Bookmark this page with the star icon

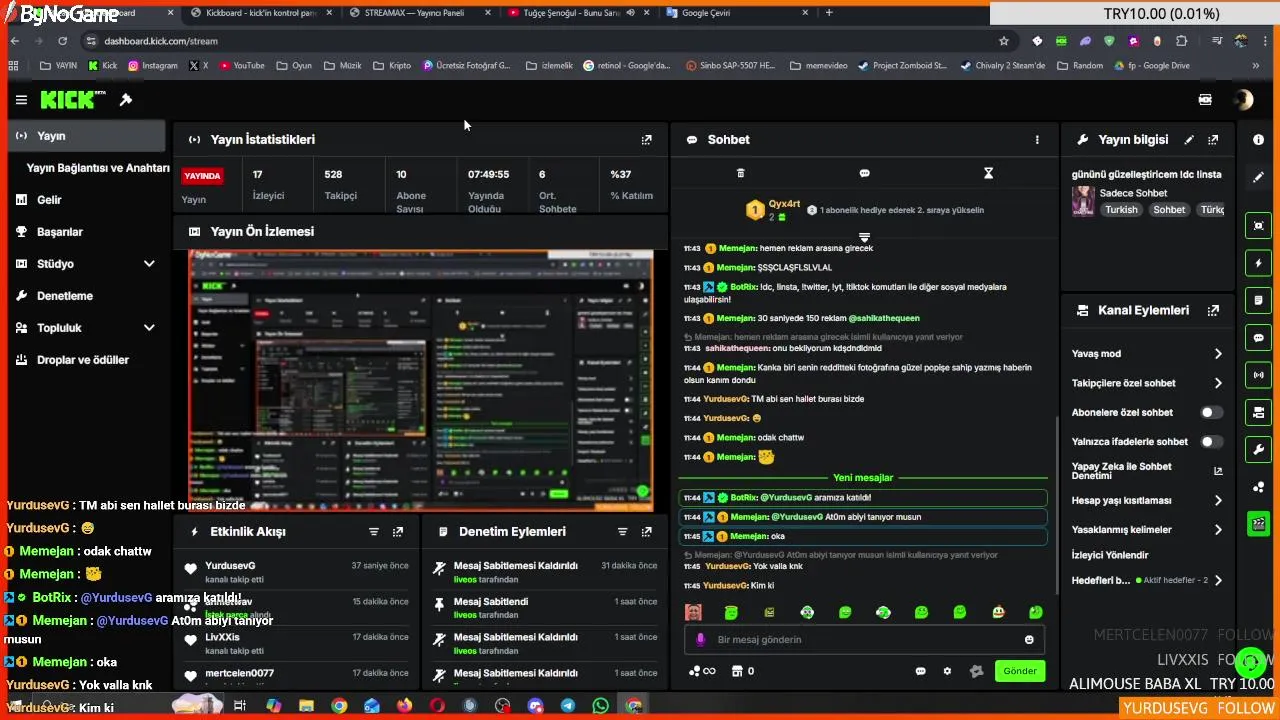point(1004,41)
